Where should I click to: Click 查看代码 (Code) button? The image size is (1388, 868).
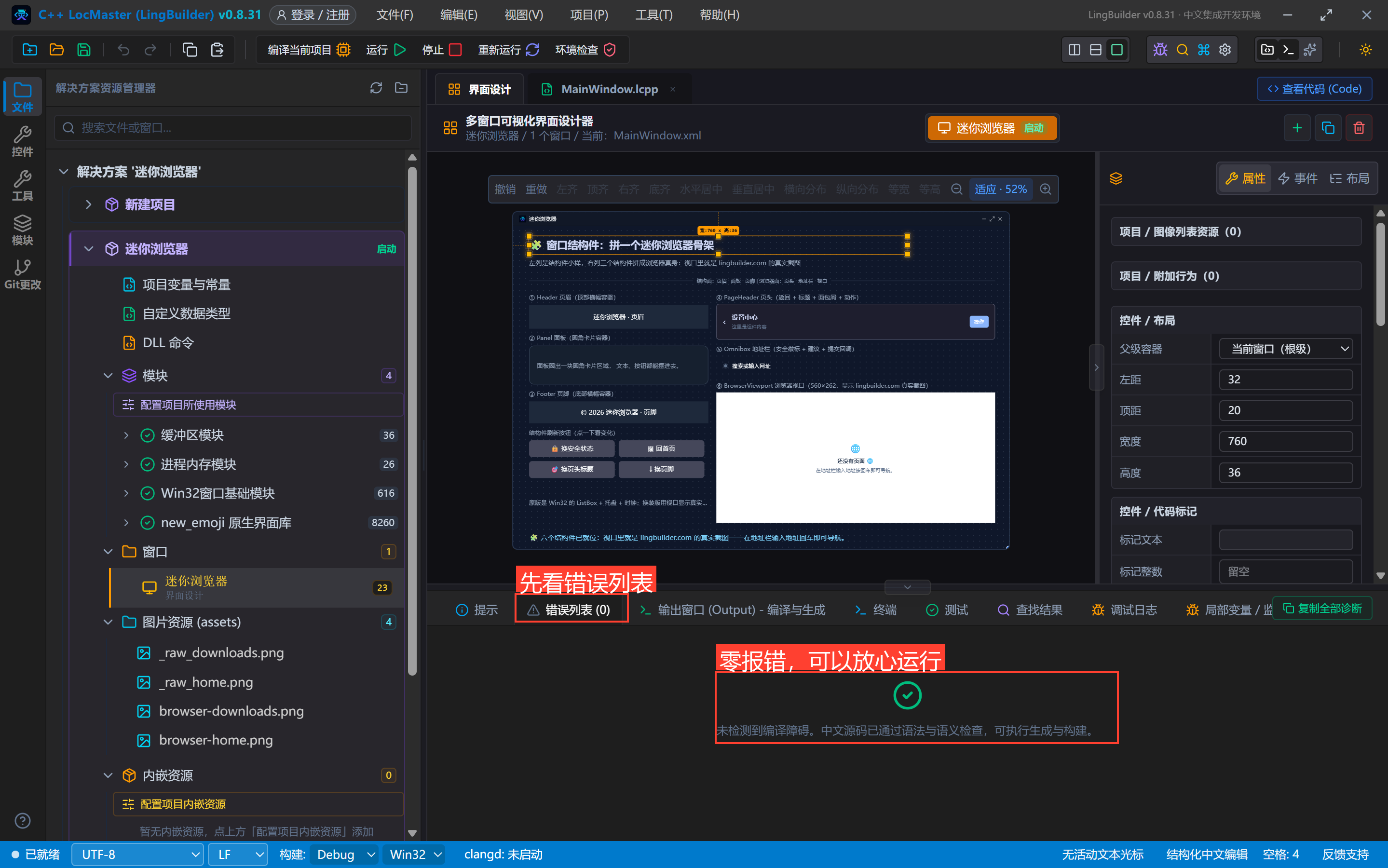[x=1314, y=88]
